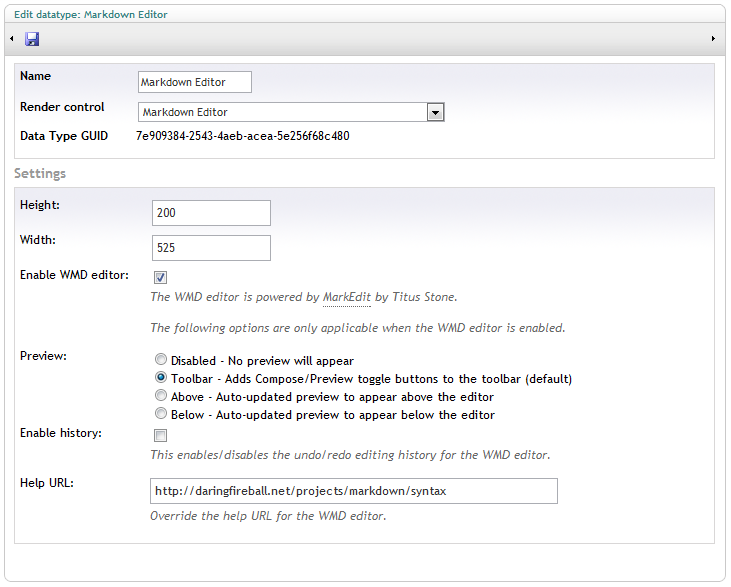Save the datatype with floppy disk icon

point(32,39)
